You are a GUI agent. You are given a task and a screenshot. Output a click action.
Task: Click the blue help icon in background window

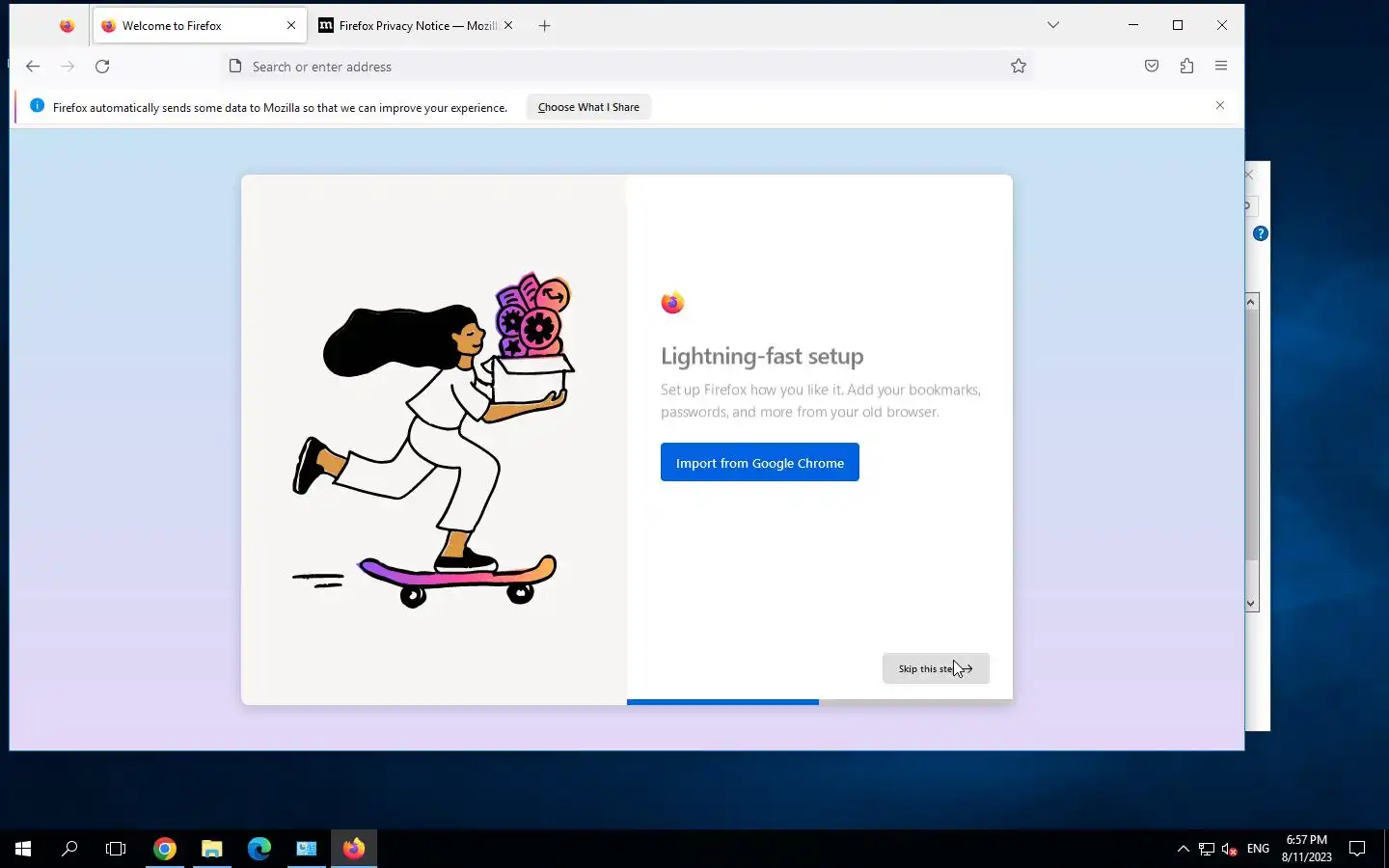coord(1261,234)
